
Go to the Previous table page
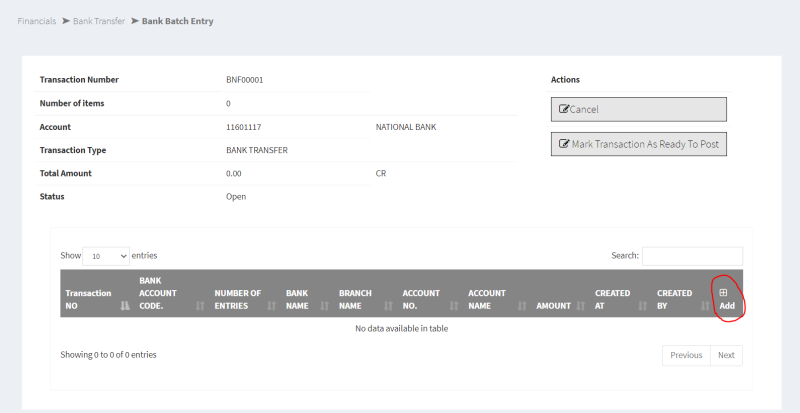coord(686,355)
